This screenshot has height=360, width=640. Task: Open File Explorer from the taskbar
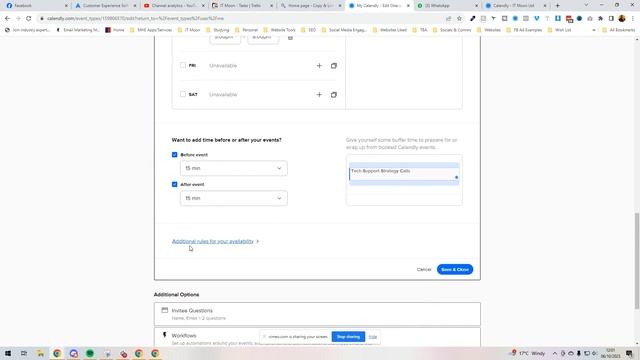40,353
